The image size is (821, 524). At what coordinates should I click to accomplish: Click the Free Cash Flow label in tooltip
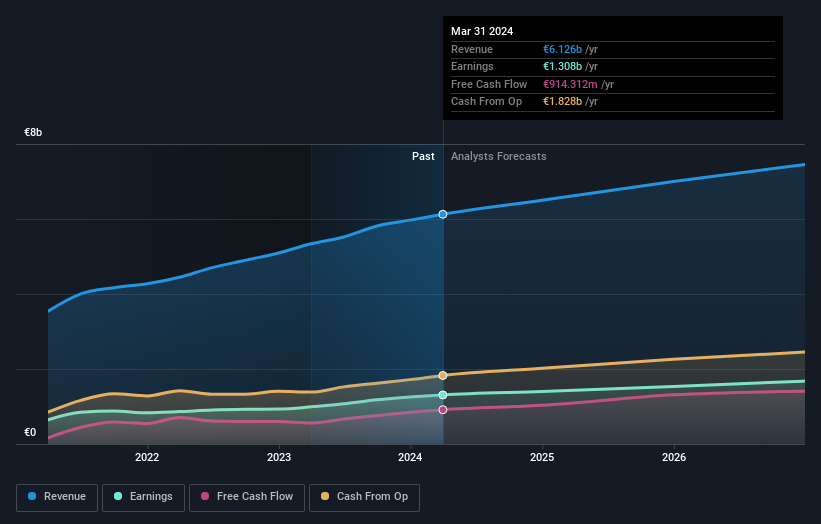[x=489, y=84]
